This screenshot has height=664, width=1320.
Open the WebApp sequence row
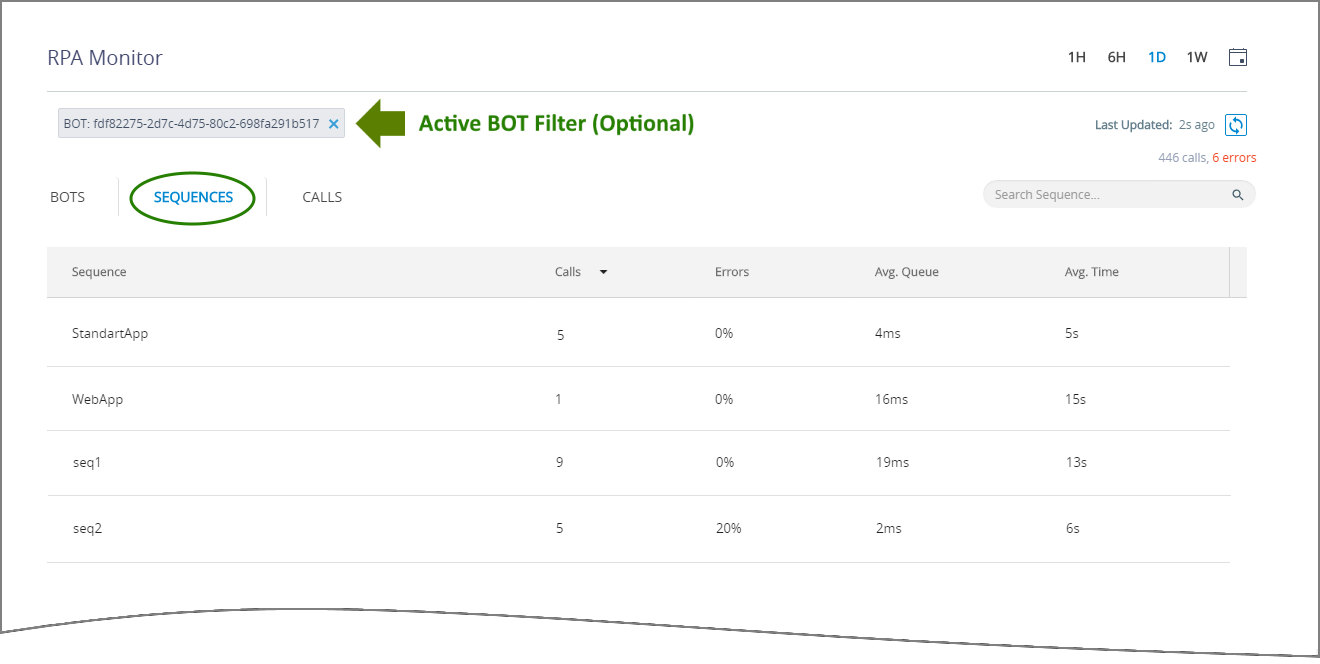[97, 399]
